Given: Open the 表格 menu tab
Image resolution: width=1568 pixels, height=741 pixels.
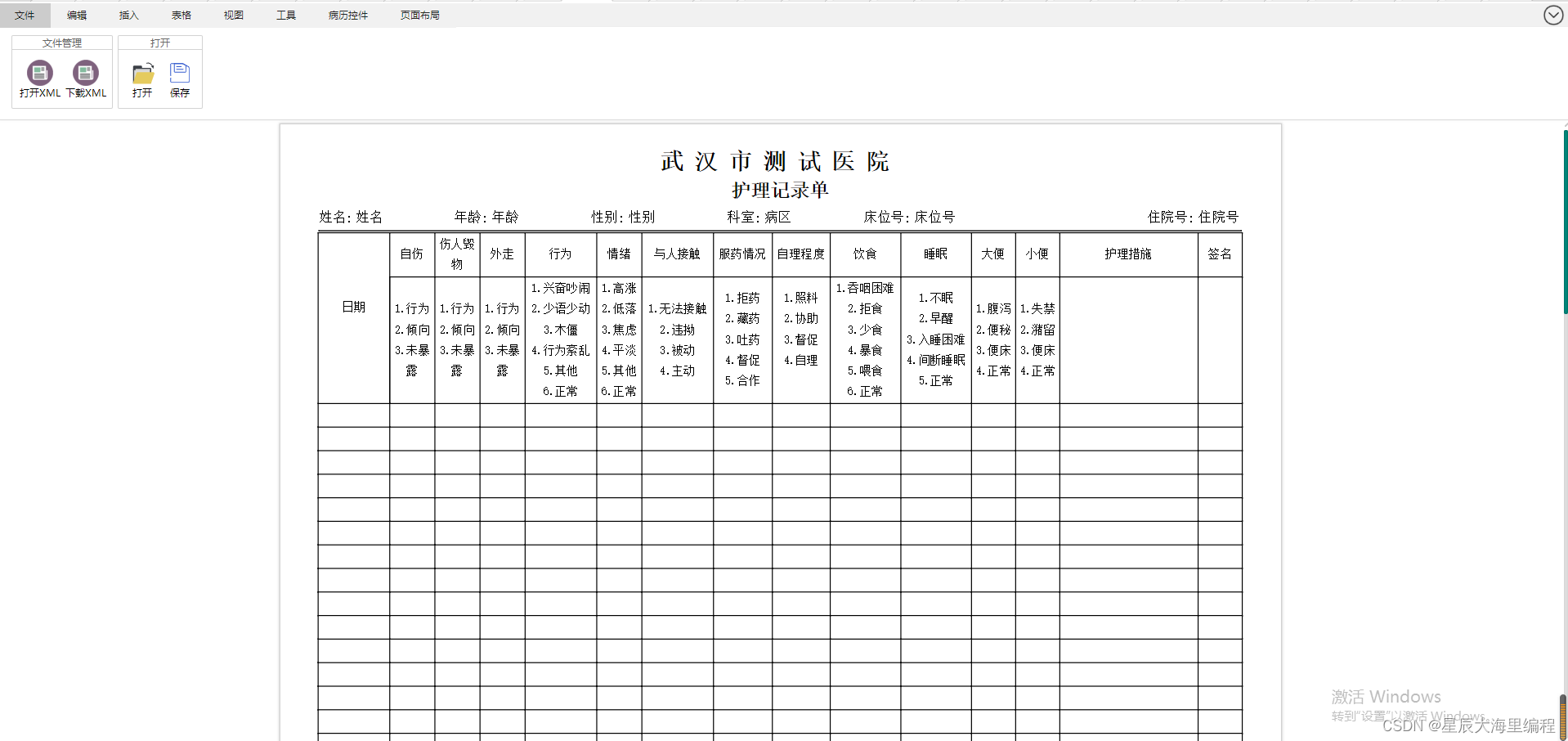Looking at the screenshot, I should click(181, 15).
